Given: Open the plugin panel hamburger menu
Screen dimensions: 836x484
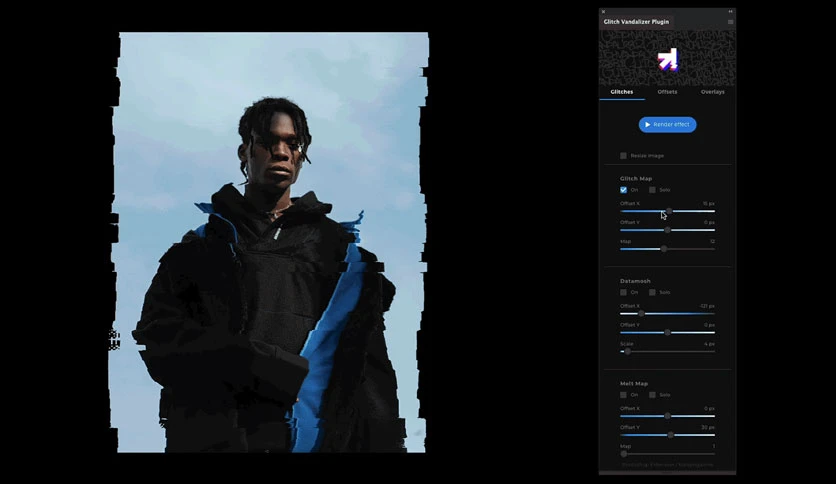Looking at the screenshot, I should [730, 22].
